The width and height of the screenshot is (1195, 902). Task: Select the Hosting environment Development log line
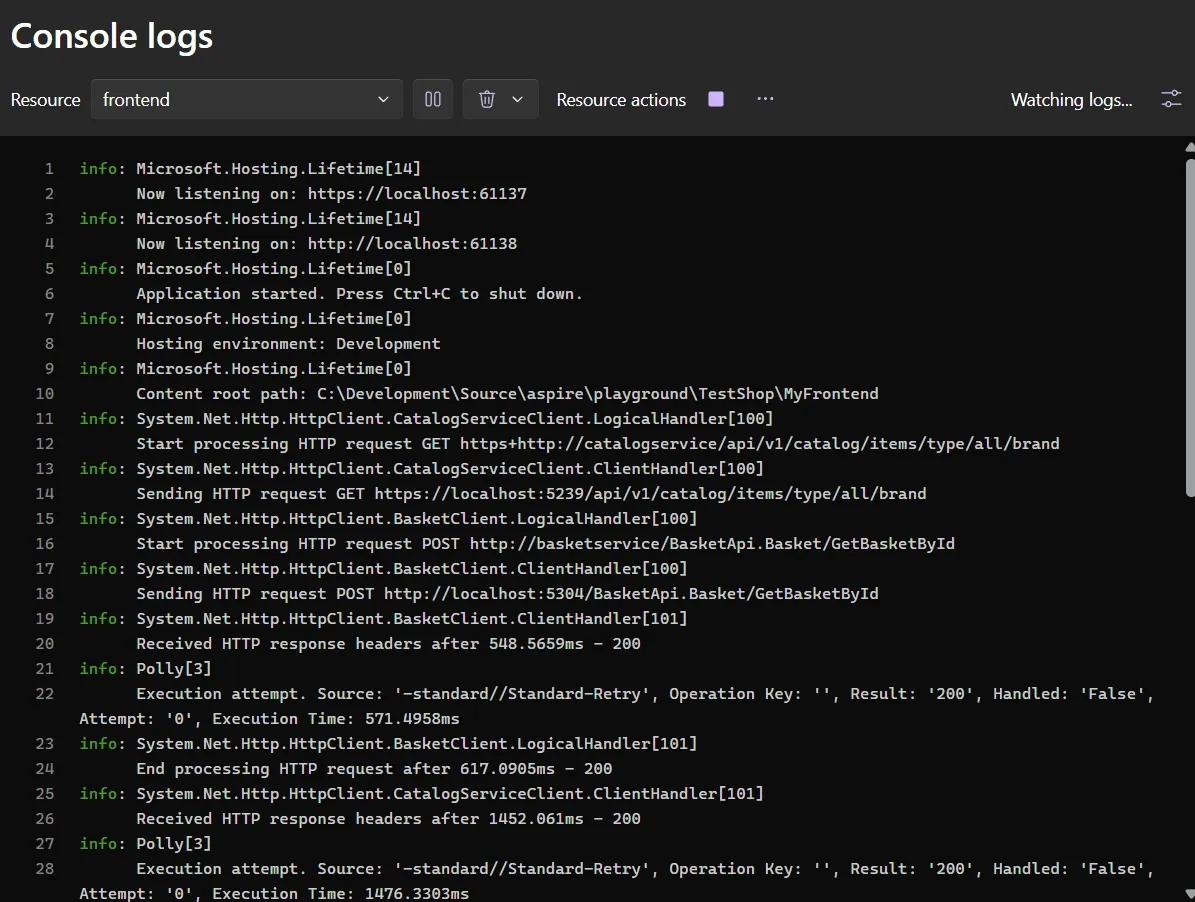click(288, 343)
